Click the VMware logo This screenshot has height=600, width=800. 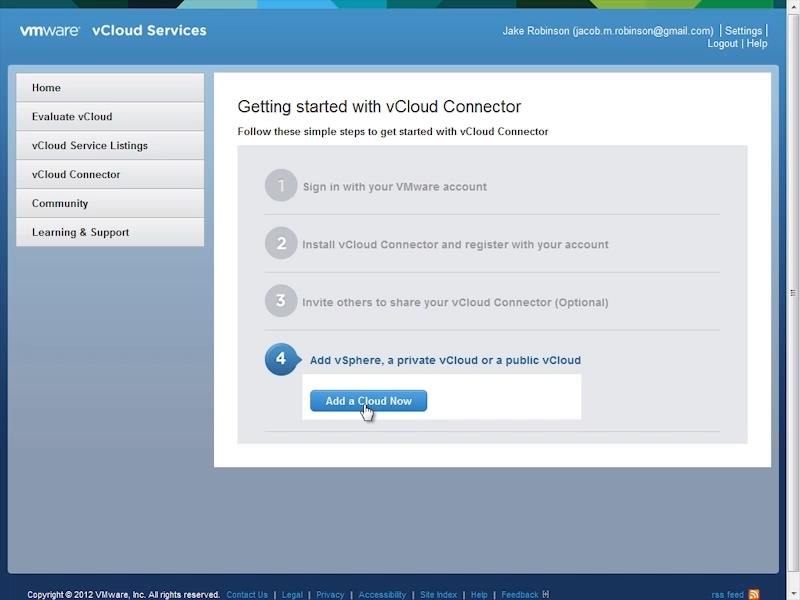coord(49,31)
